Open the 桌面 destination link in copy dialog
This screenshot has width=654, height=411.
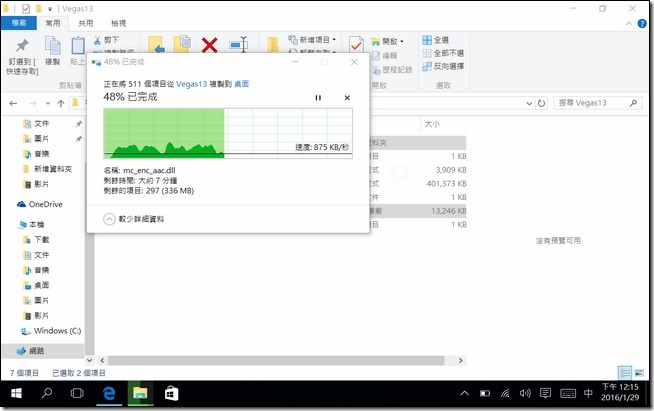click(241, 84)
